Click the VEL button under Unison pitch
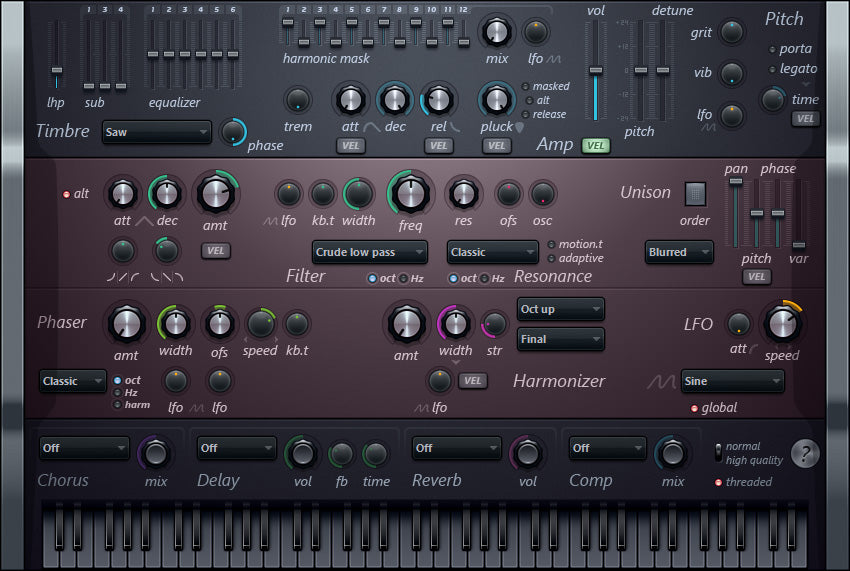The height and width of the screenshot is (571, 850). point(757,277)
